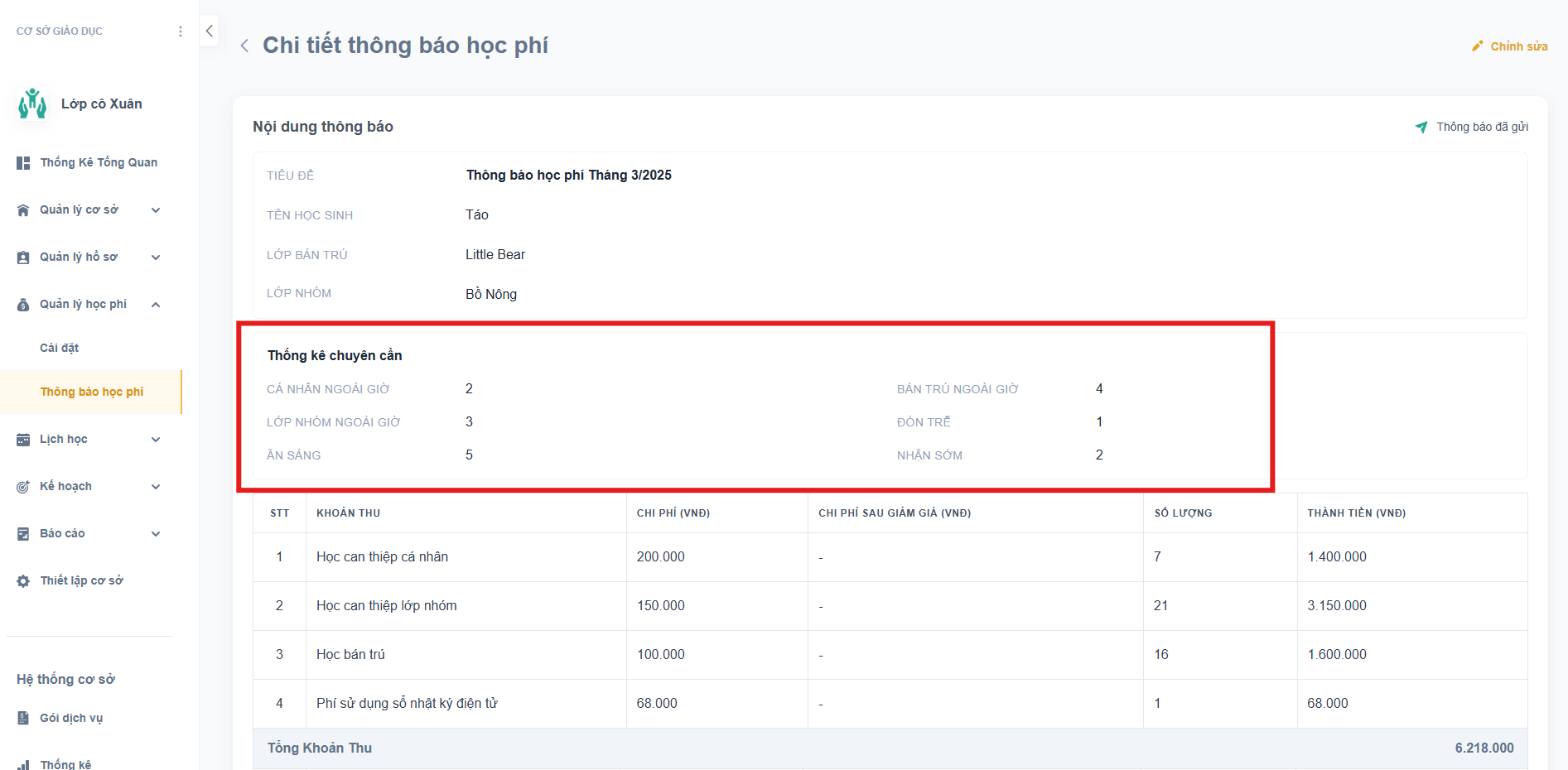
Task: Click the Thống Kê Tổng Quan dashboard icon
Action: pyautogui.click(x=23, y=163)
